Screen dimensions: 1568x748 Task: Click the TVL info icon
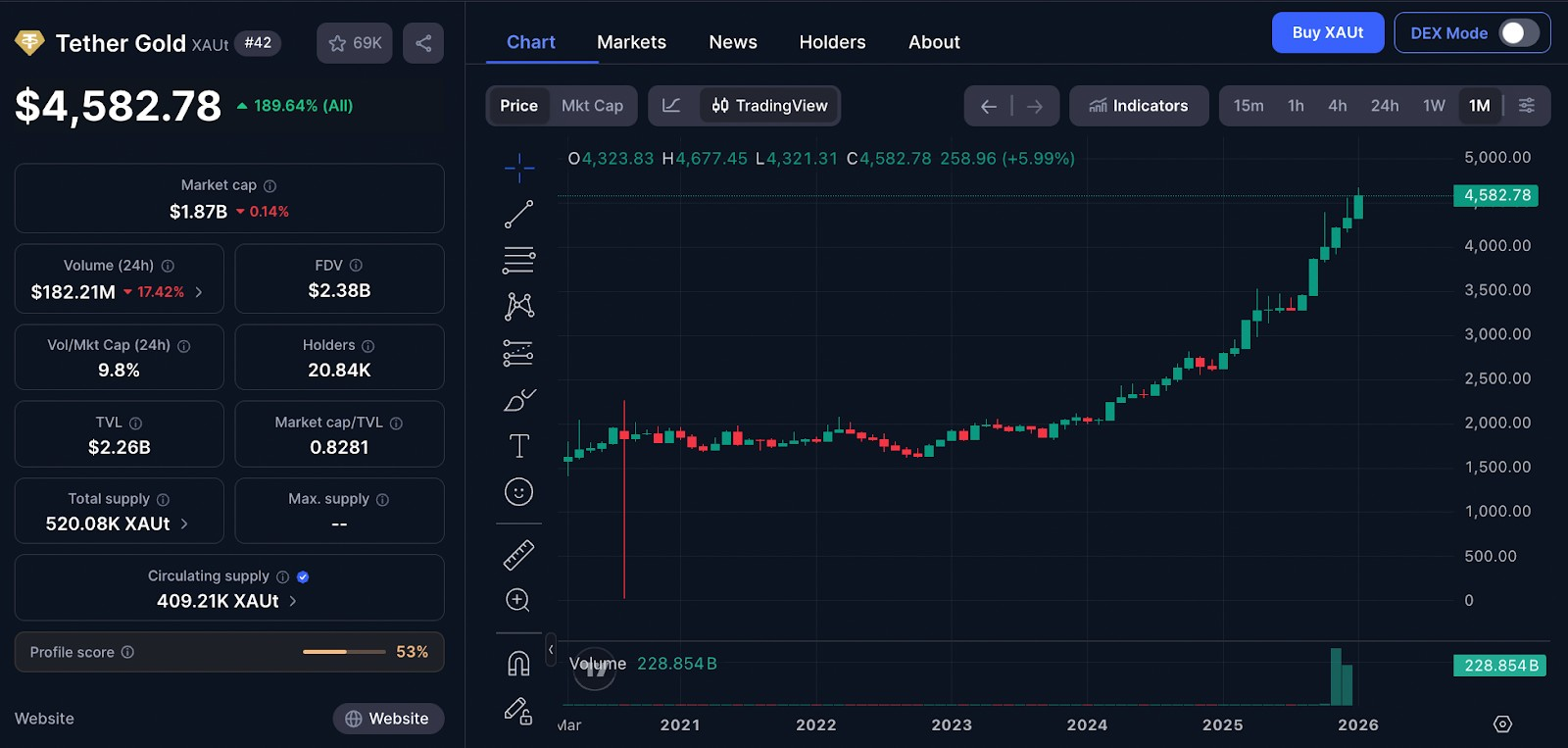coord(135,424)
